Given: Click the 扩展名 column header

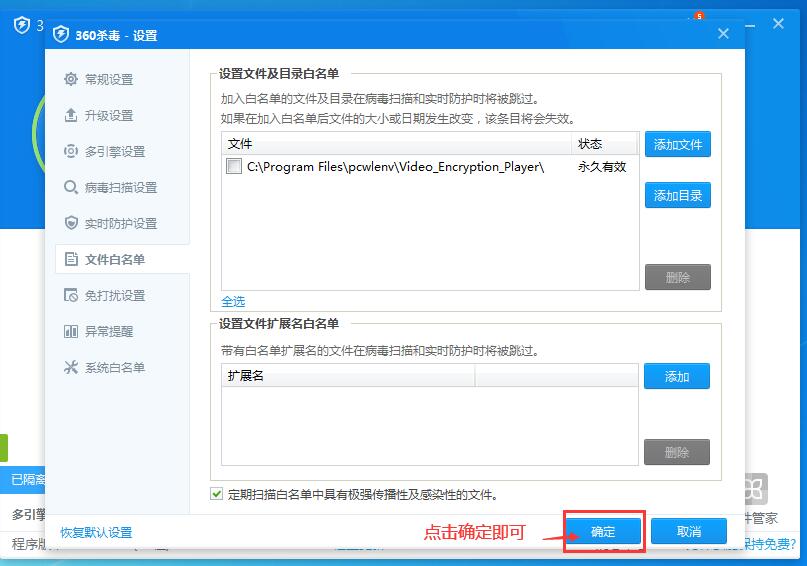Looking at the screenshot, I should [x=348, y=376].
